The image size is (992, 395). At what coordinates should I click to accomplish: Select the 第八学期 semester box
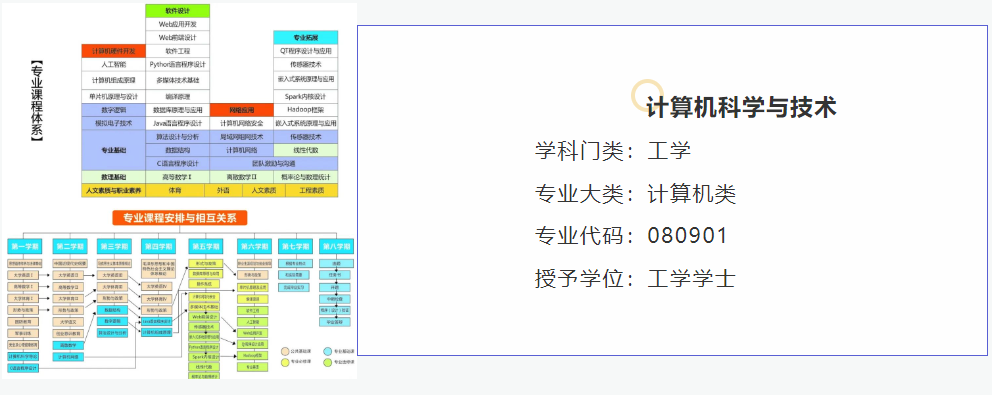pos(336,246)
